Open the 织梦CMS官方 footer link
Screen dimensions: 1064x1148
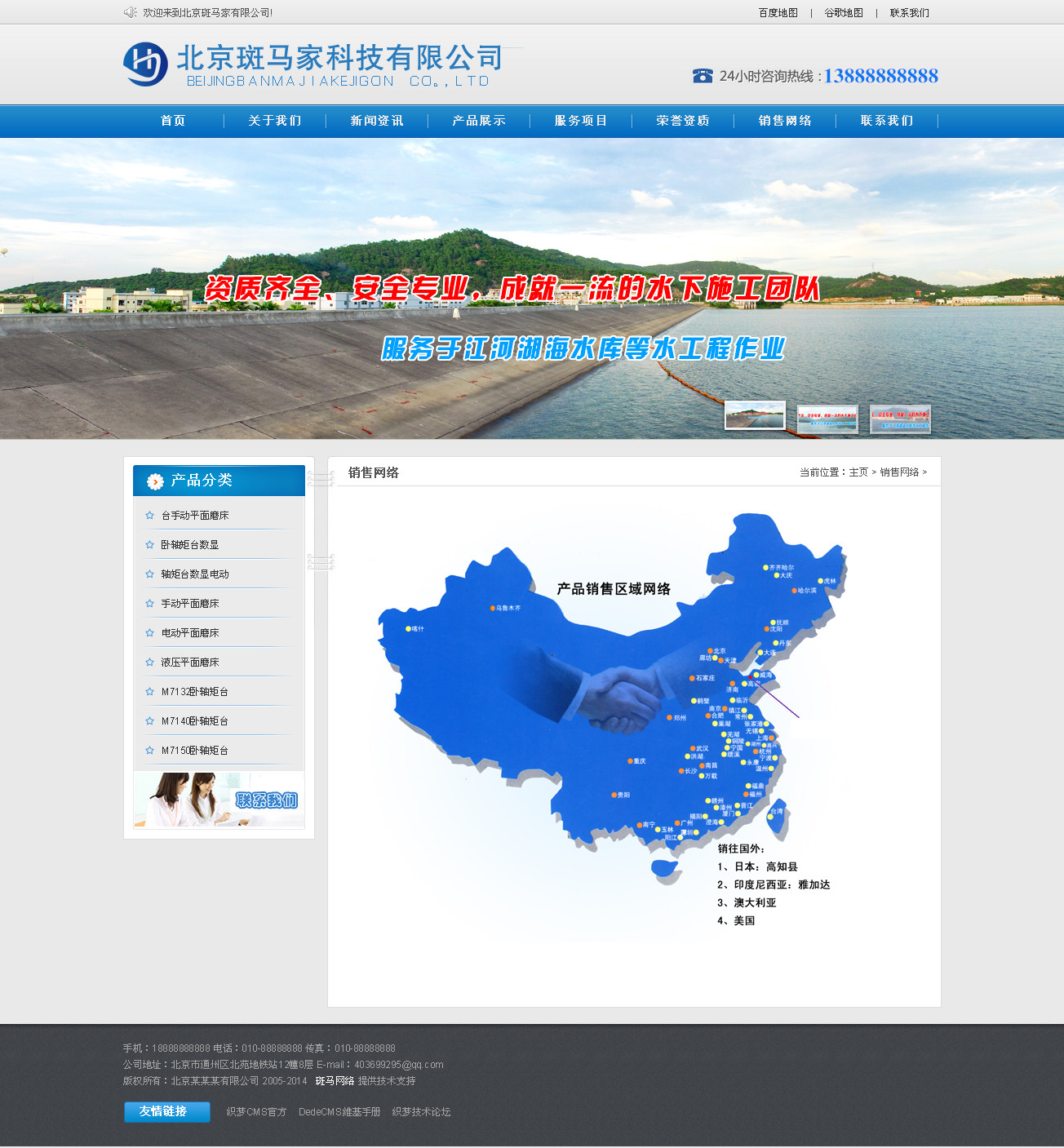256,1112
